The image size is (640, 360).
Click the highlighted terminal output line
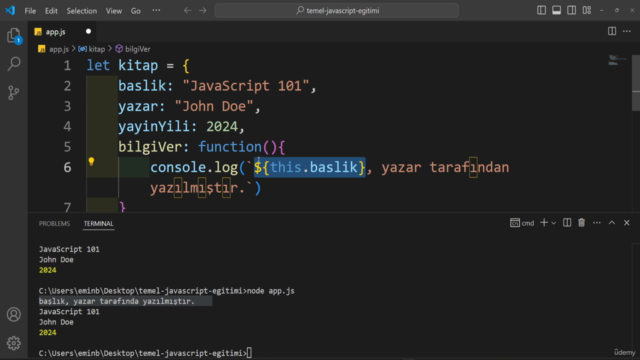point(125,301)
